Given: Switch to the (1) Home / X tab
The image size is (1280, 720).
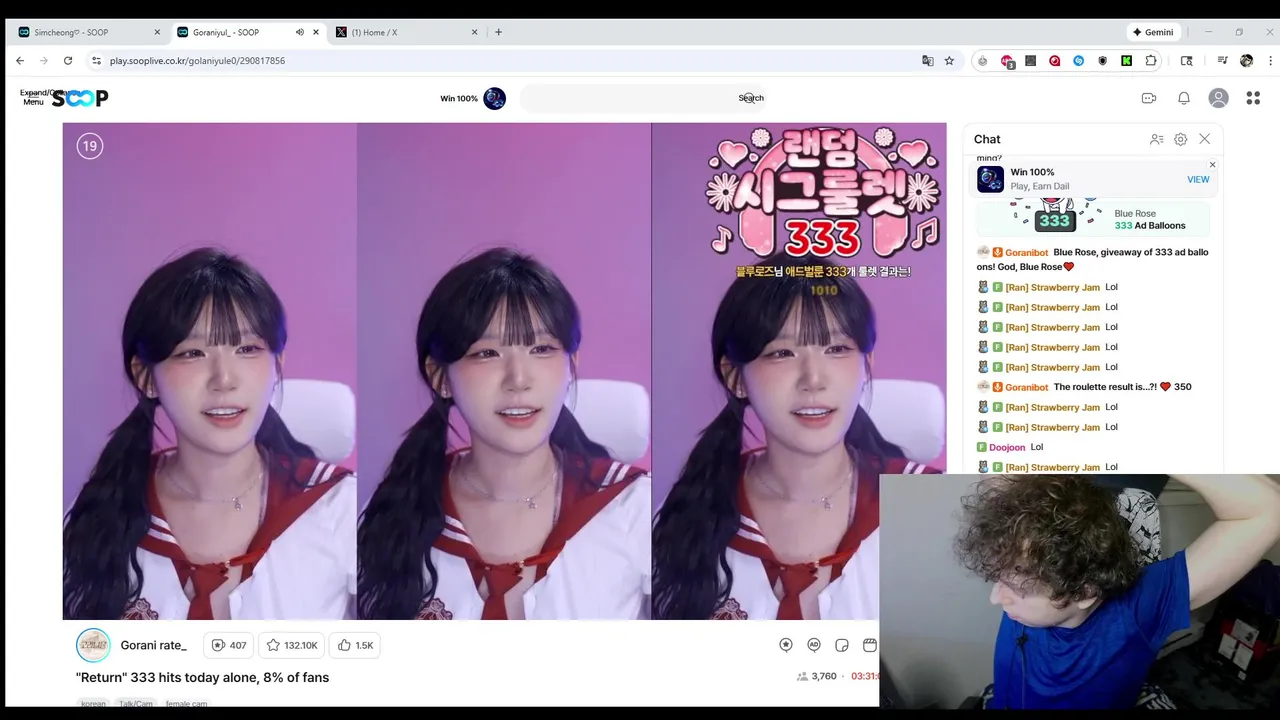Looking at the screenshot, I should tap(405, 32).
